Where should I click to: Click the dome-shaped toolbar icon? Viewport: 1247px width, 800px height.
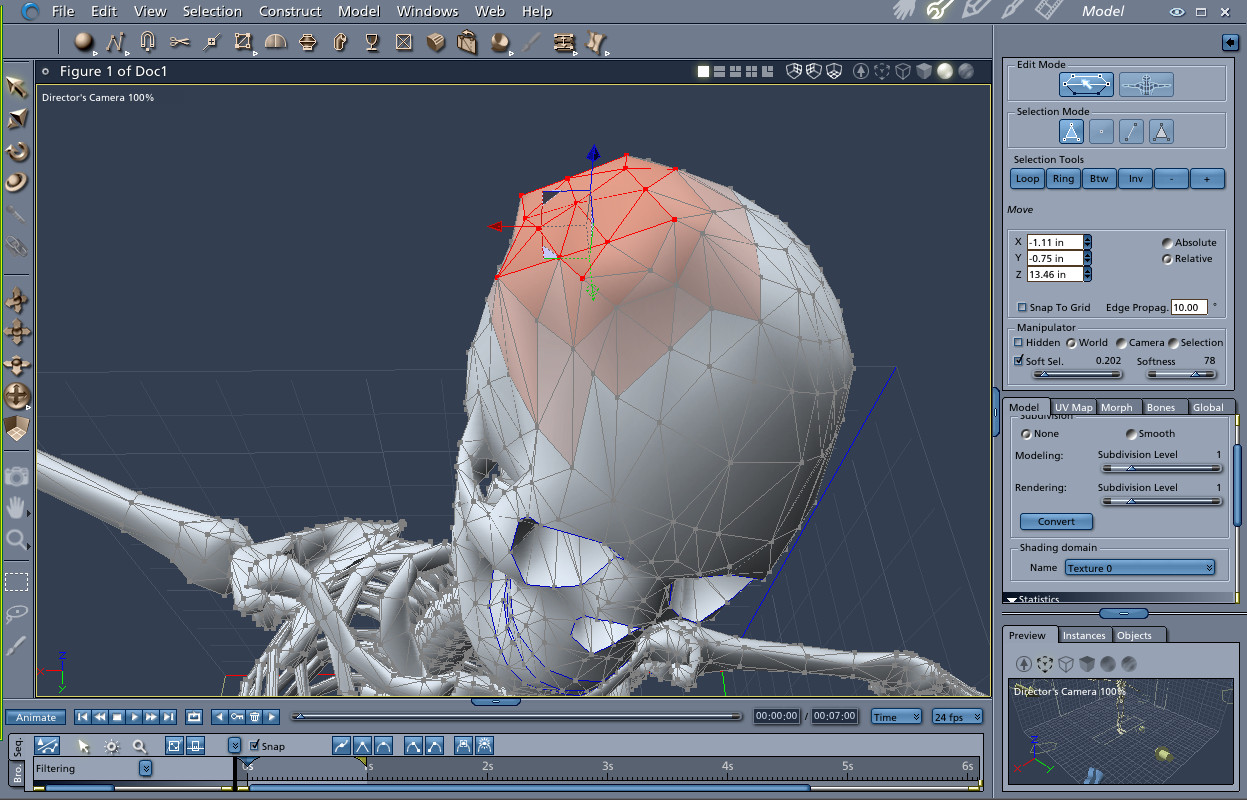point(275,42)
